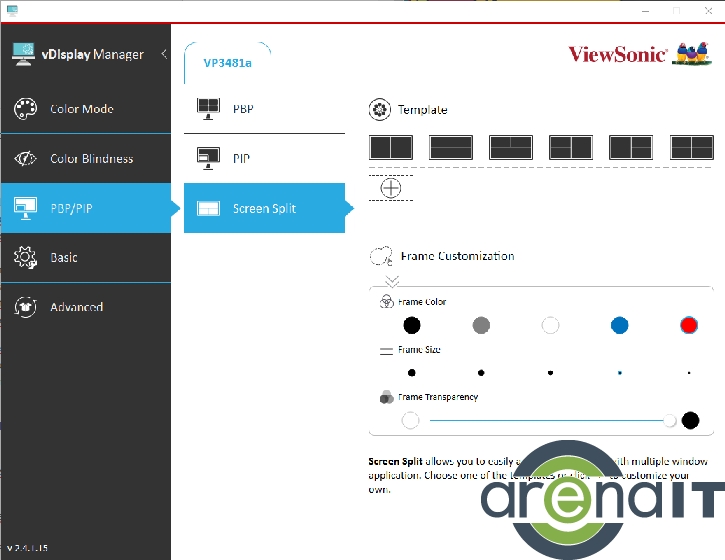Choose the black frame color
Image resolution: width=725 pixels, height=560 pixels.
click(x=412, y=325)
